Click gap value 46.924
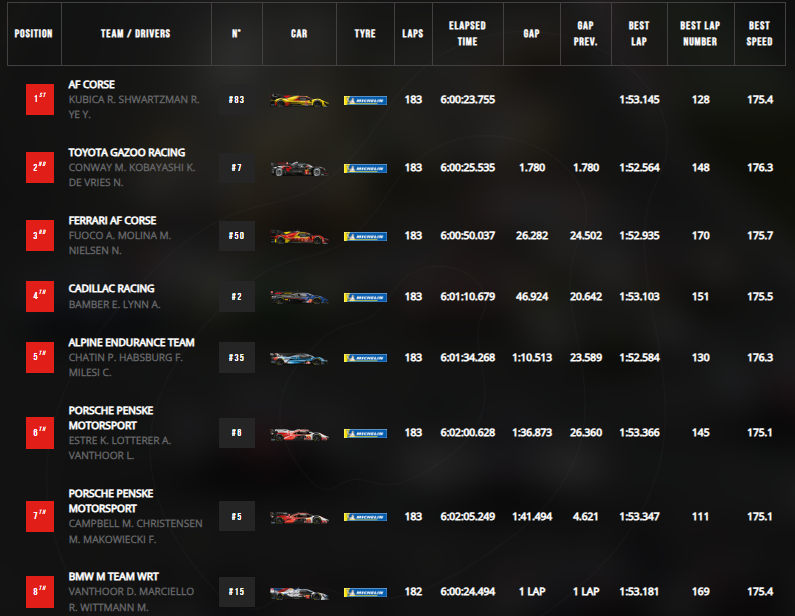795x616 pixels. click(x=532, y=297)
